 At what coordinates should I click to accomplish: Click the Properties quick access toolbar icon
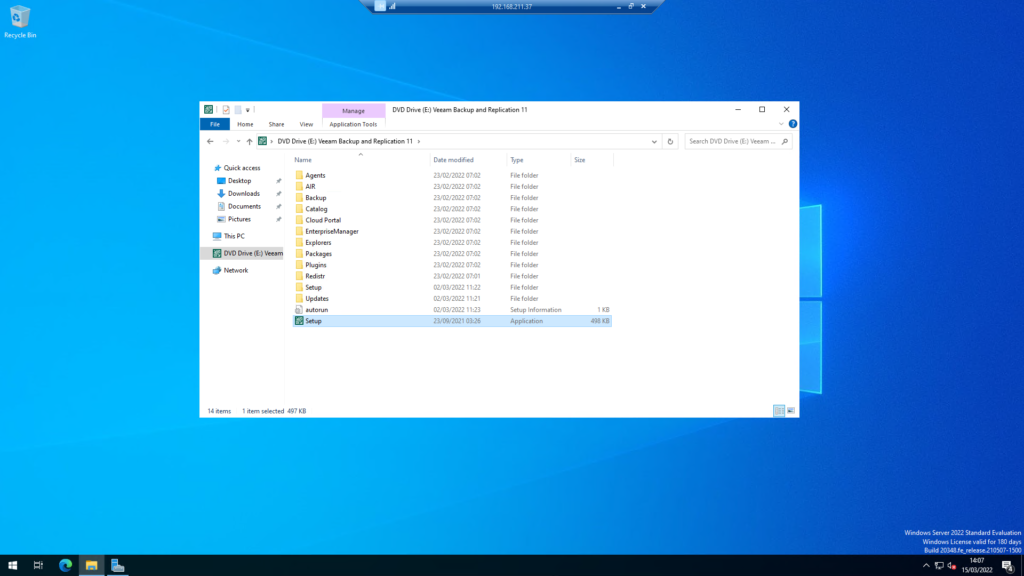226,110
